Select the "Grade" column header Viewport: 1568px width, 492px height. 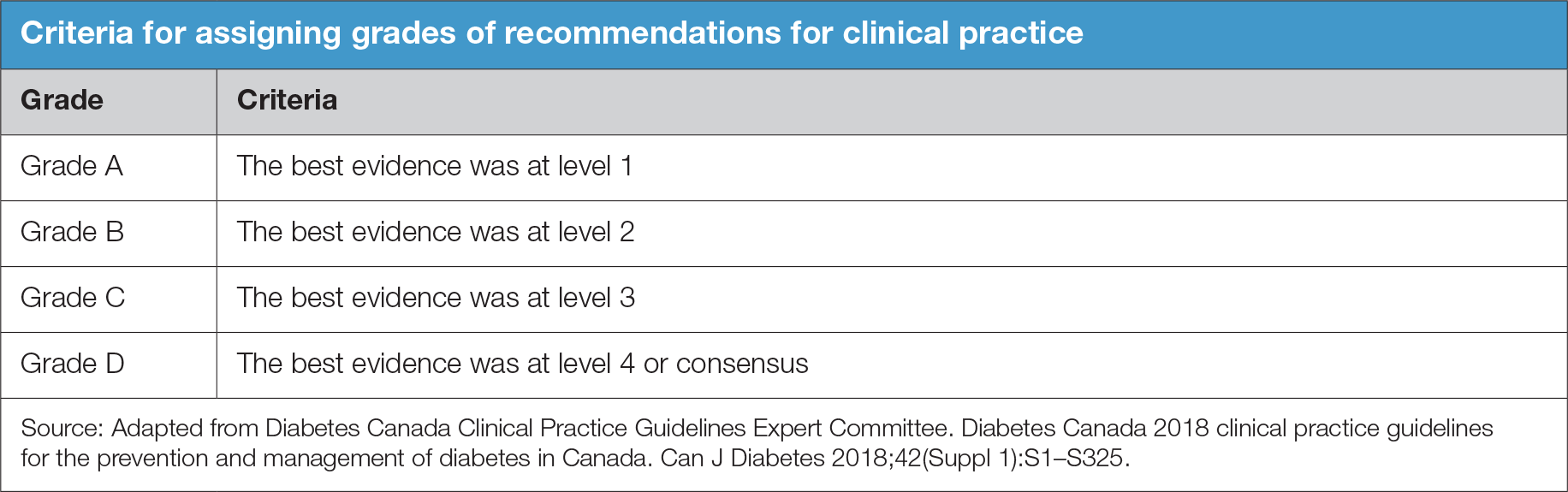62,100
